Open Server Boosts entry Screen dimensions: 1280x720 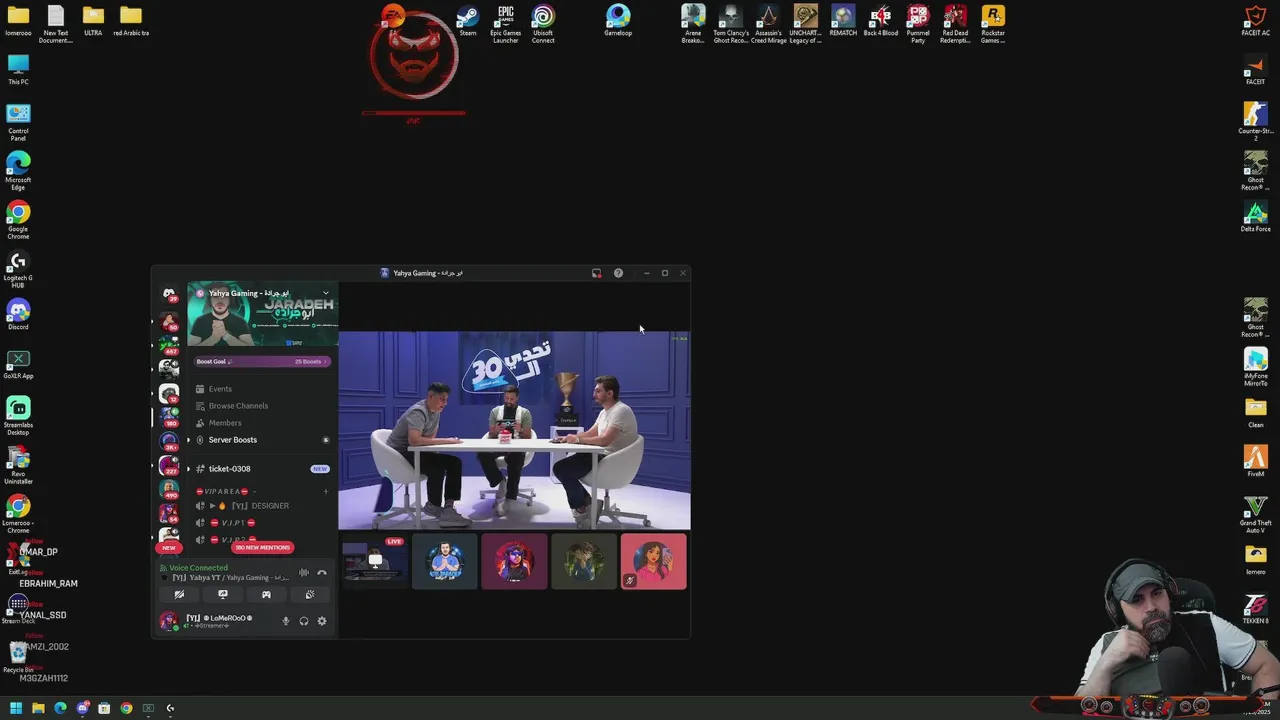point(233,440)
